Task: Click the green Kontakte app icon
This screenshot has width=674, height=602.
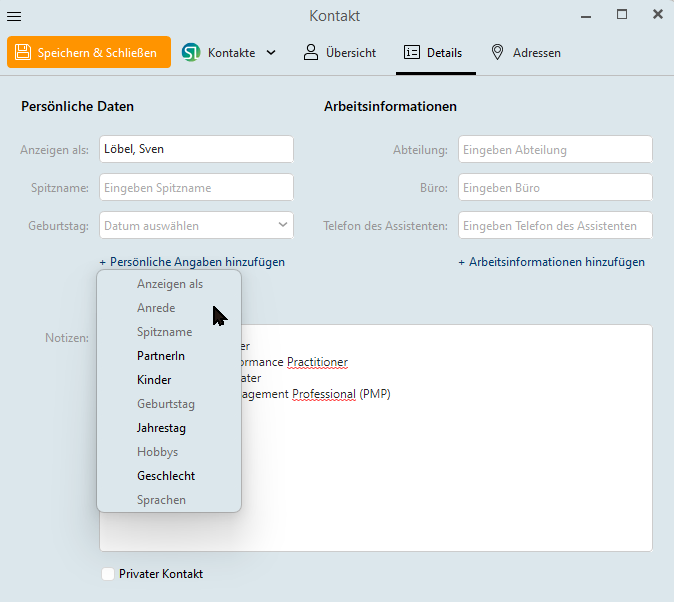Action: 191,53
